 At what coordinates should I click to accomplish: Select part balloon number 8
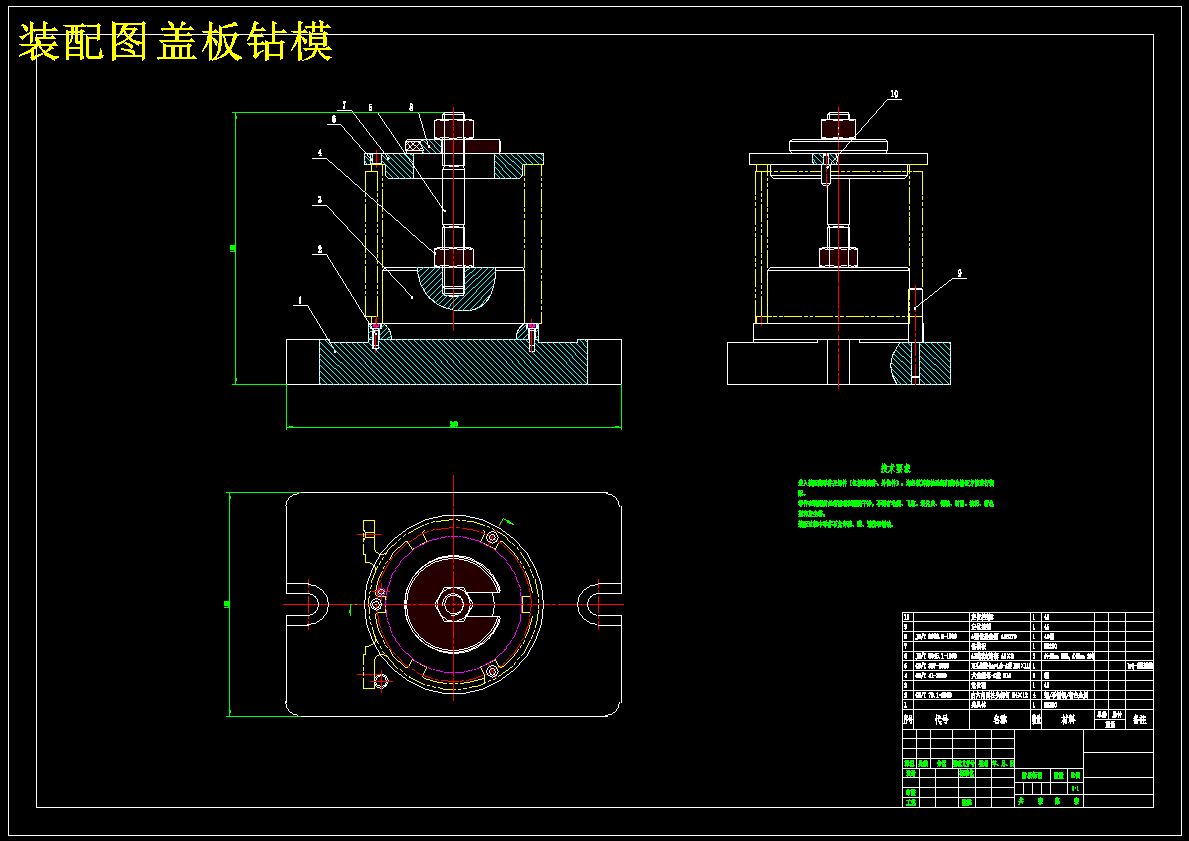[x=411, y=108]
